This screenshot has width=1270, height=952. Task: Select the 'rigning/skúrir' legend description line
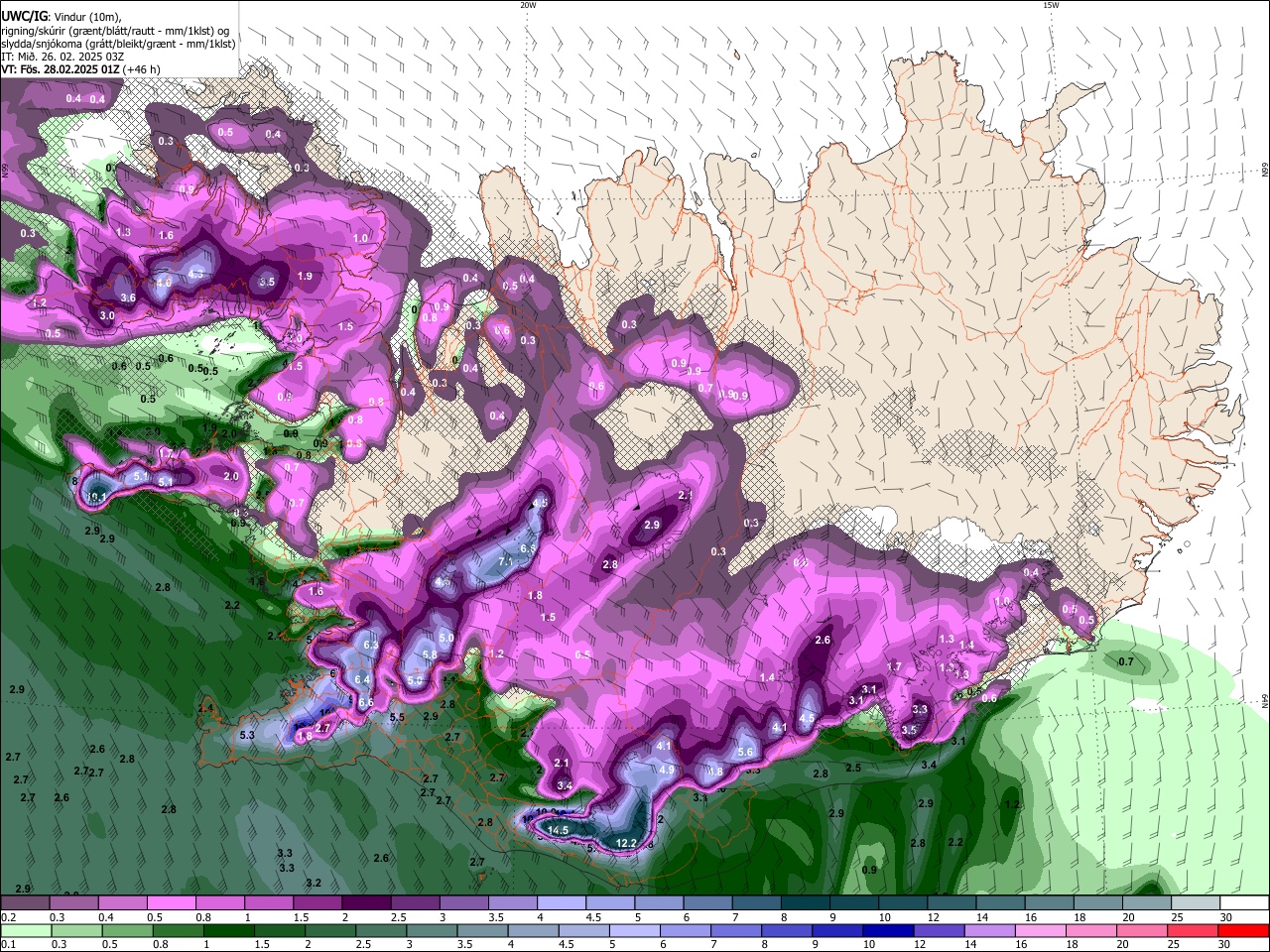tap(116, 30)
